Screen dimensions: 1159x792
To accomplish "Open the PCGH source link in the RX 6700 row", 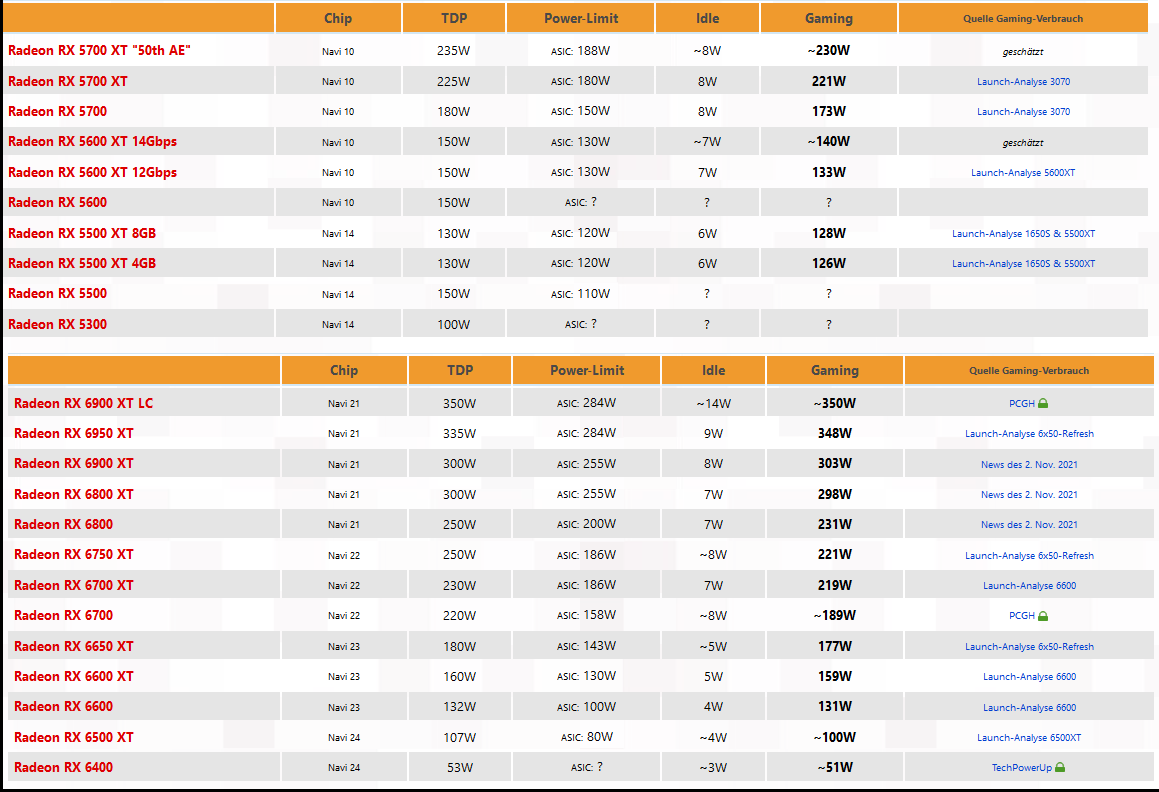I will coord(1022,616).
